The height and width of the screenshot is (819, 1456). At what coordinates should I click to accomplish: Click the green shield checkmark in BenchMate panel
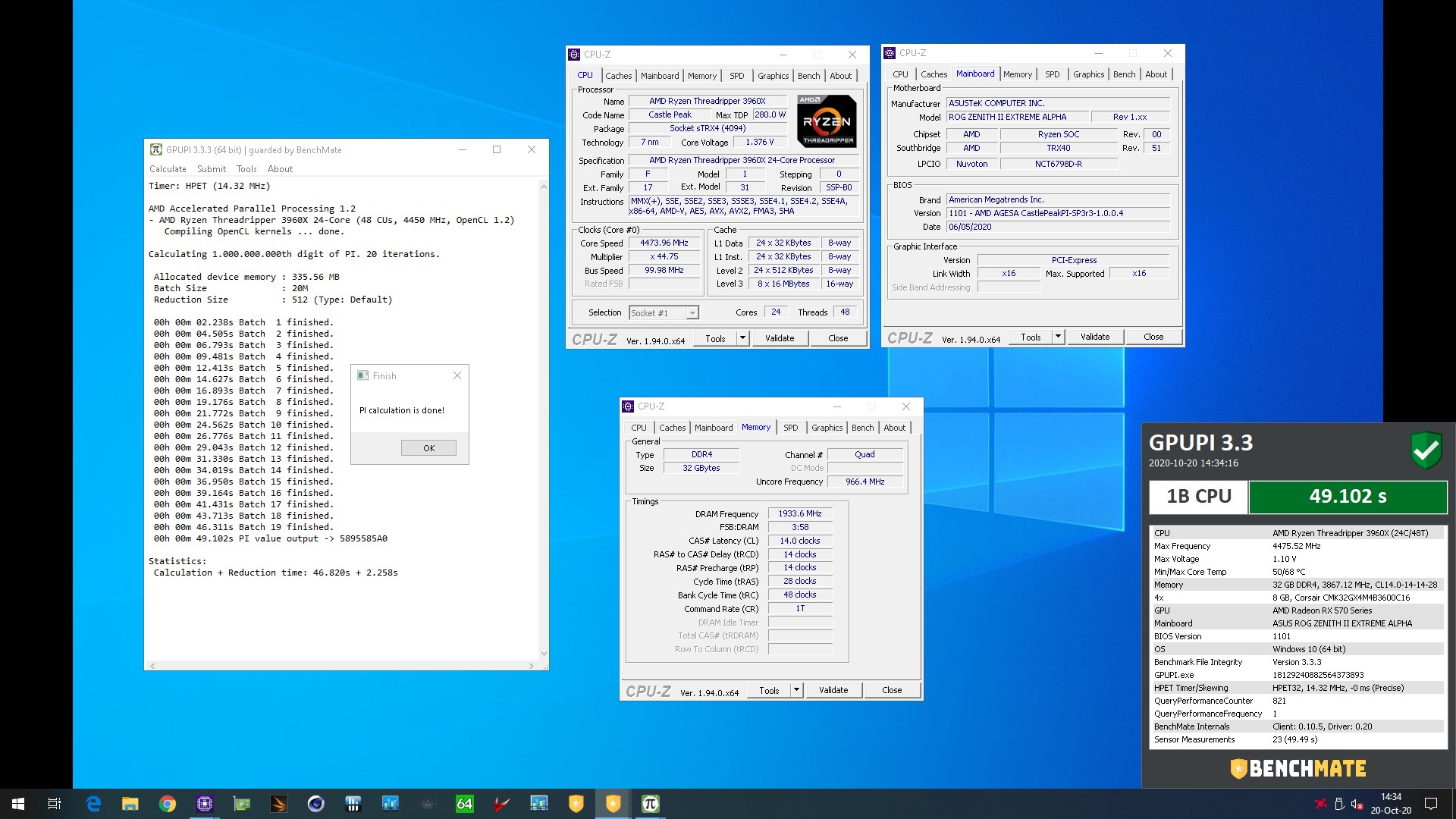tap(1426, 450)
